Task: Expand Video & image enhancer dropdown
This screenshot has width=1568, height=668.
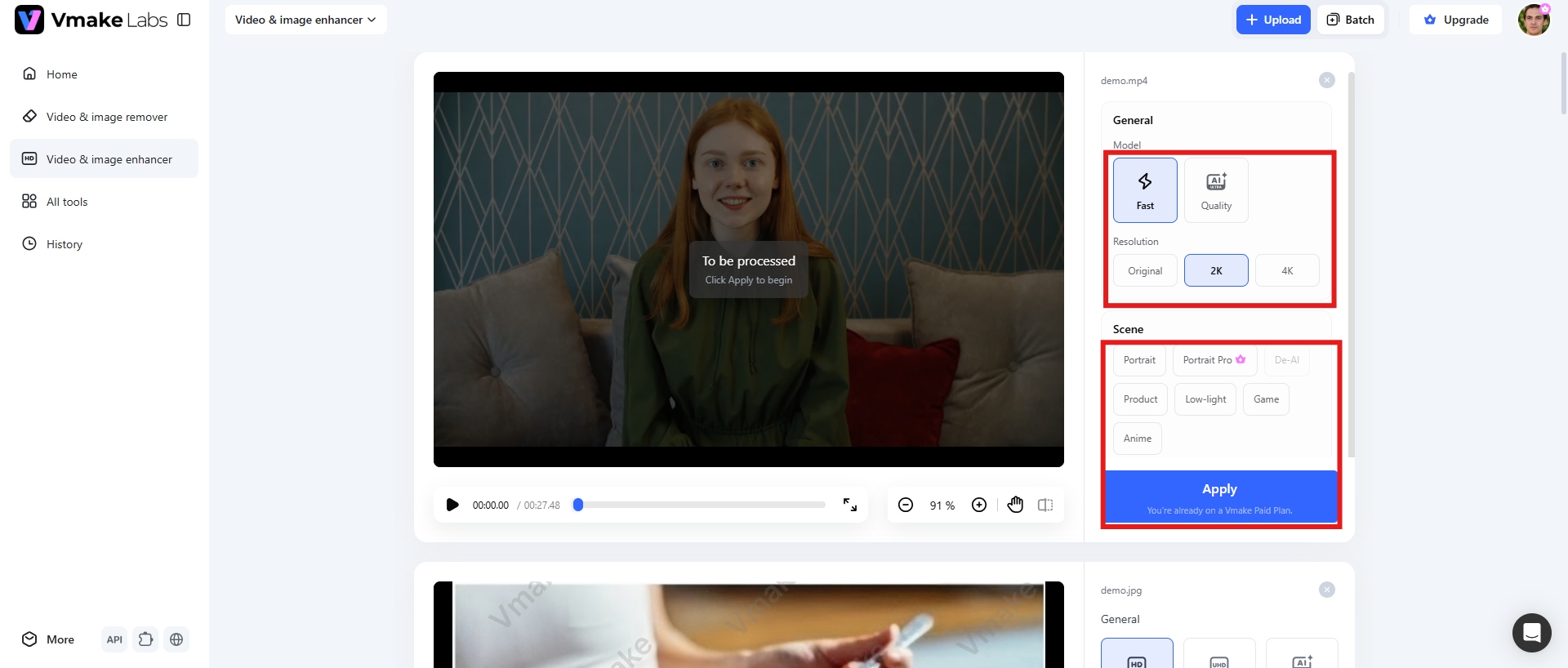Action: tap(306, 20)
